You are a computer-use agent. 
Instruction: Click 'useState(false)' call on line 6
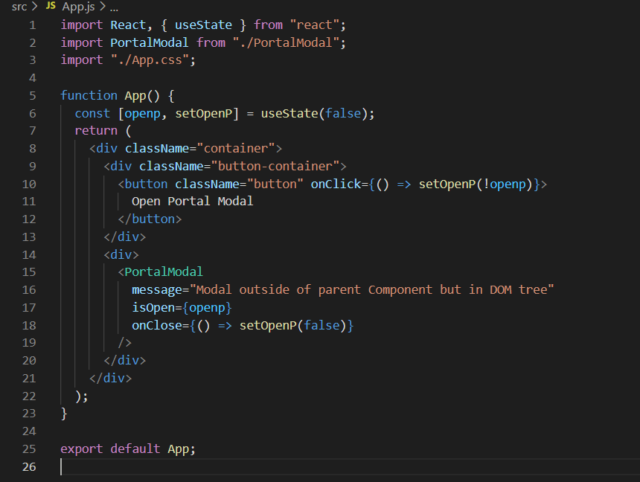(x=314, y=113)
